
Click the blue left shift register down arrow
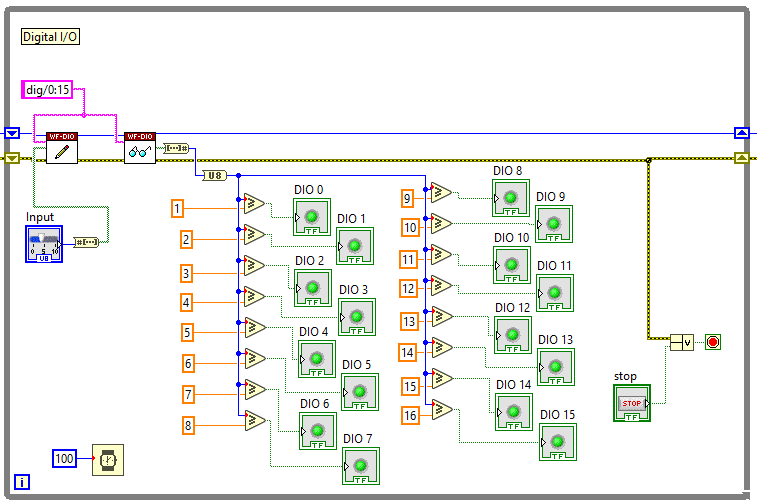pos(12,133)
